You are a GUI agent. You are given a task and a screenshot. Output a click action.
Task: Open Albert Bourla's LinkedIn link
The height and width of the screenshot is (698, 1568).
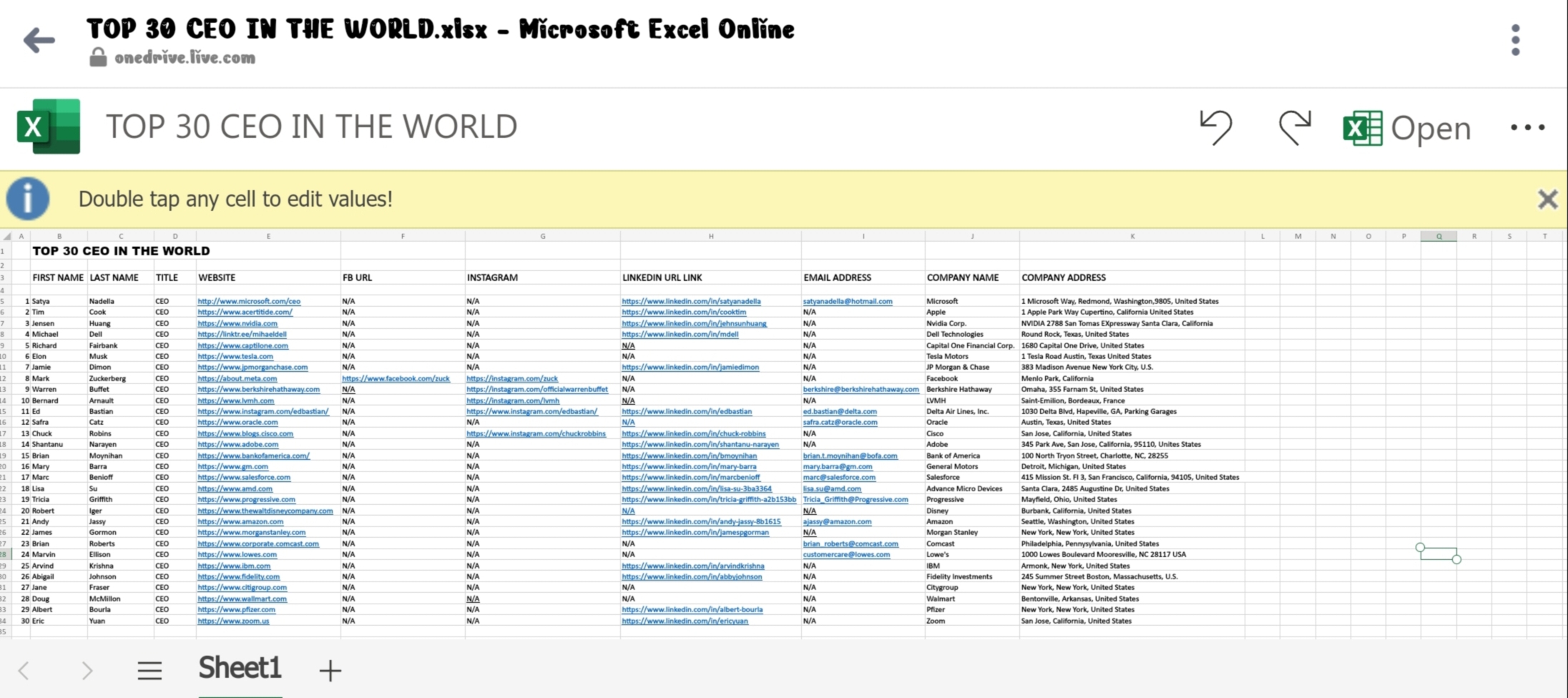[692, 609]
